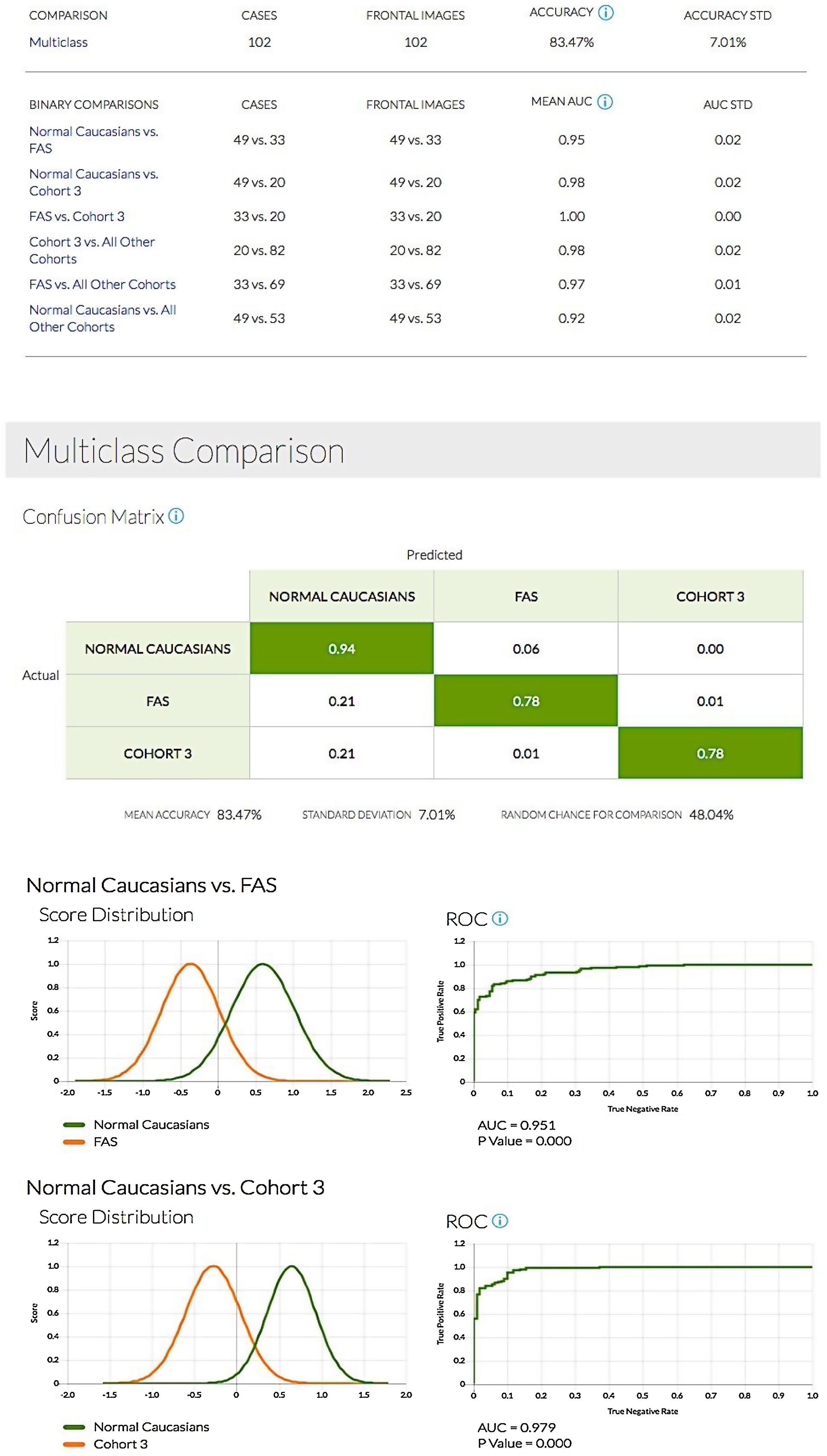This screenshot has width=827, height=1456.
Task: Open the Multiclass comparison link
Action: click(58, 42)
